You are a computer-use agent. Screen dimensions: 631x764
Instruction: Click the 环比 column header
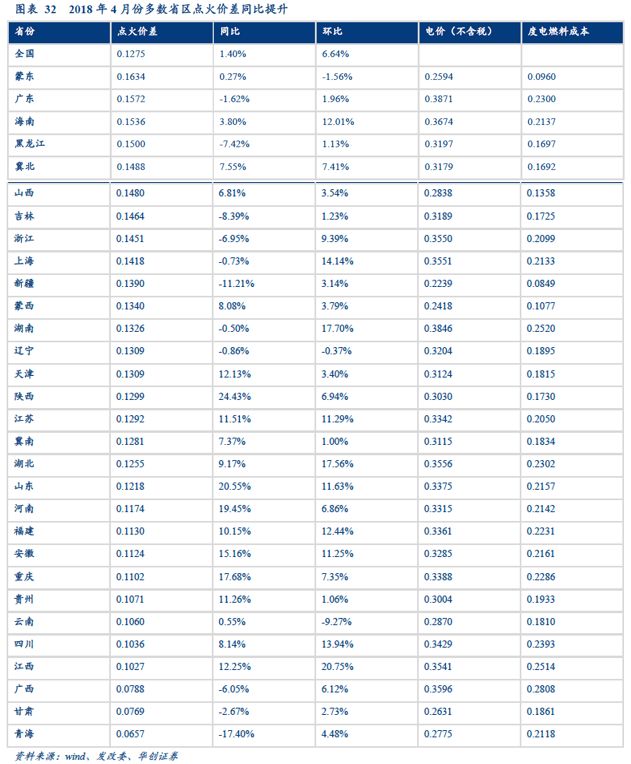click(332, 32)
